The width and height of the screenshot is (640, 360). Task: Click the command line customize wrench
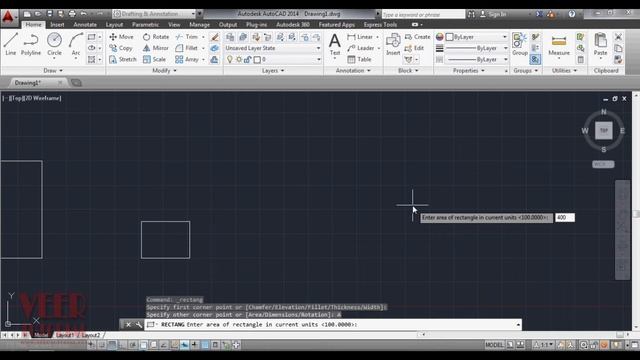[x=139, y=324]
